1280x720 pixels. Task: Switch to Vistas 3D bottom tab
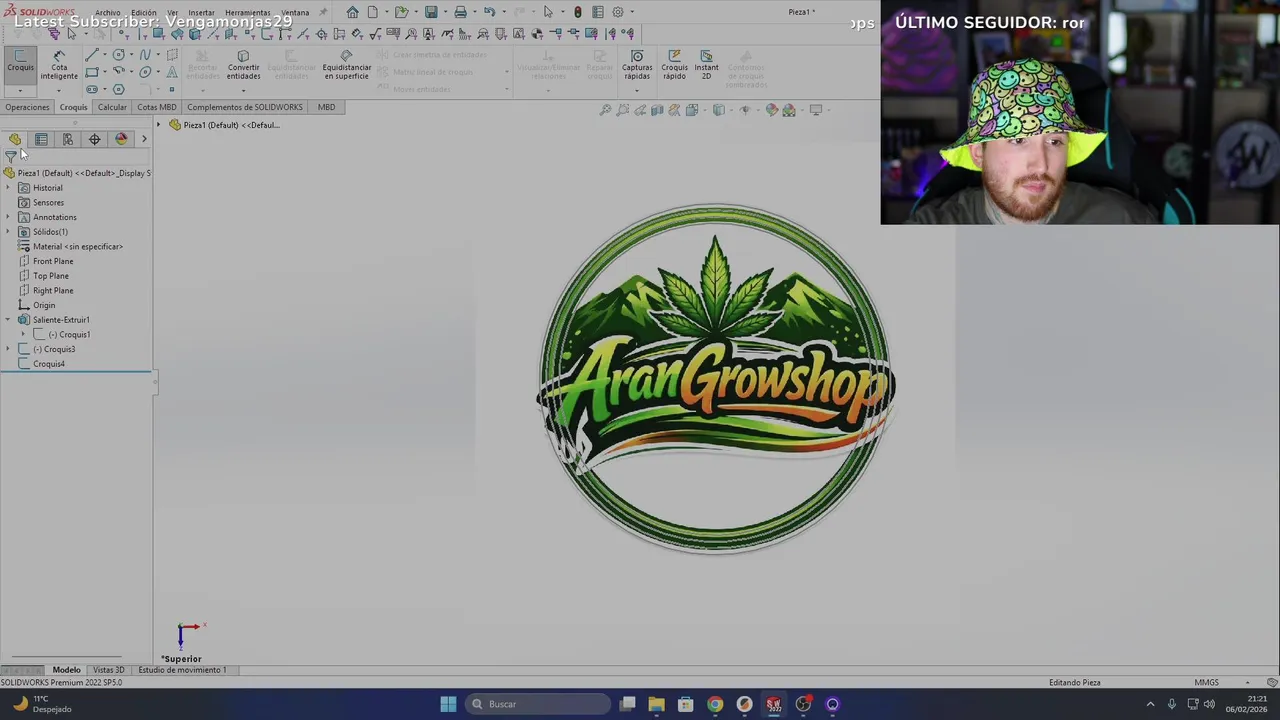point(108,670)
